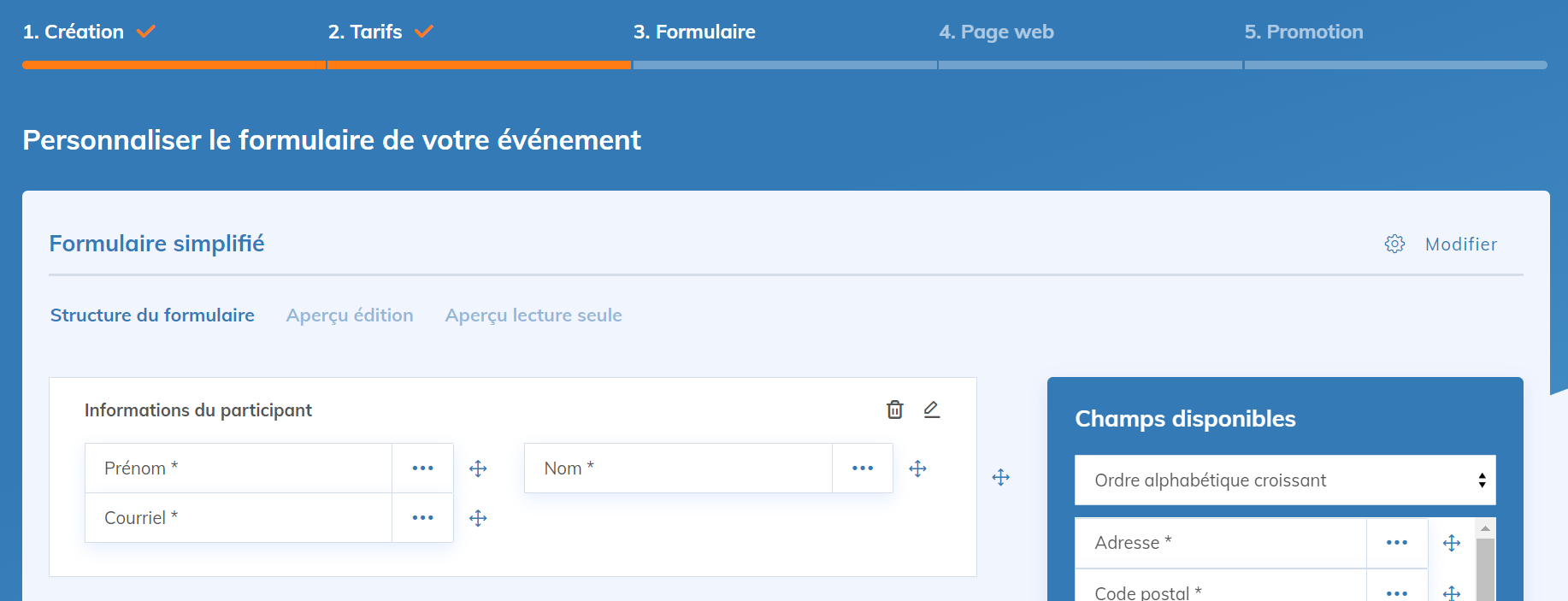1568x601 pixels.
Task: Open the Ordre alphabétique croissant sort dropdown
Action: 1284,480
